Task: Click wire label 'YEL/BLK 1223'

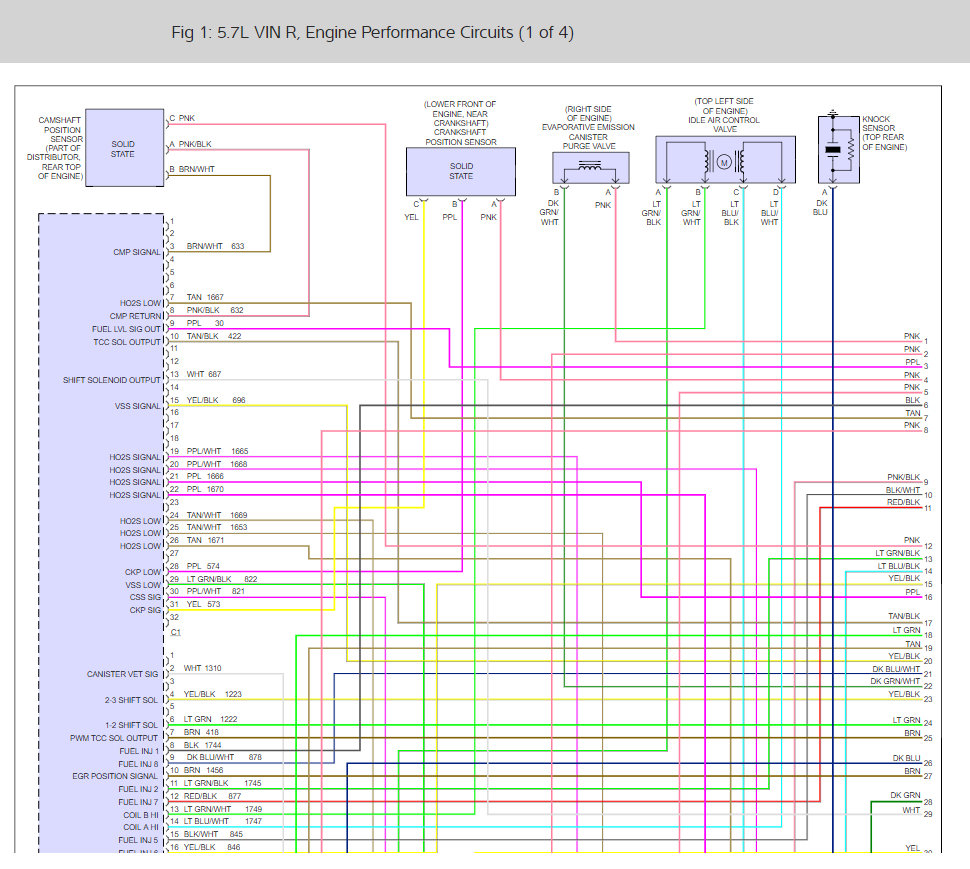Action: tap(212, 695)
